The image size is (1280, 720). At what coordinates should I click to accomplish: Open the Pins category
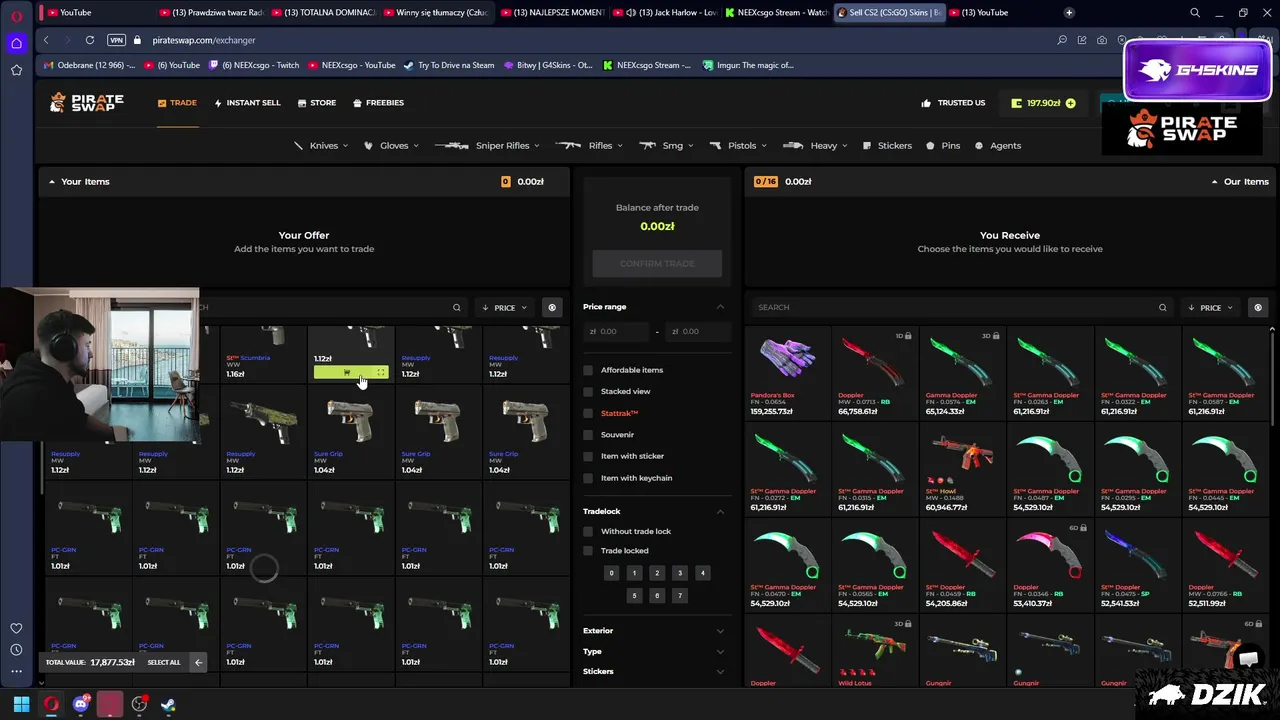point(943,146)
